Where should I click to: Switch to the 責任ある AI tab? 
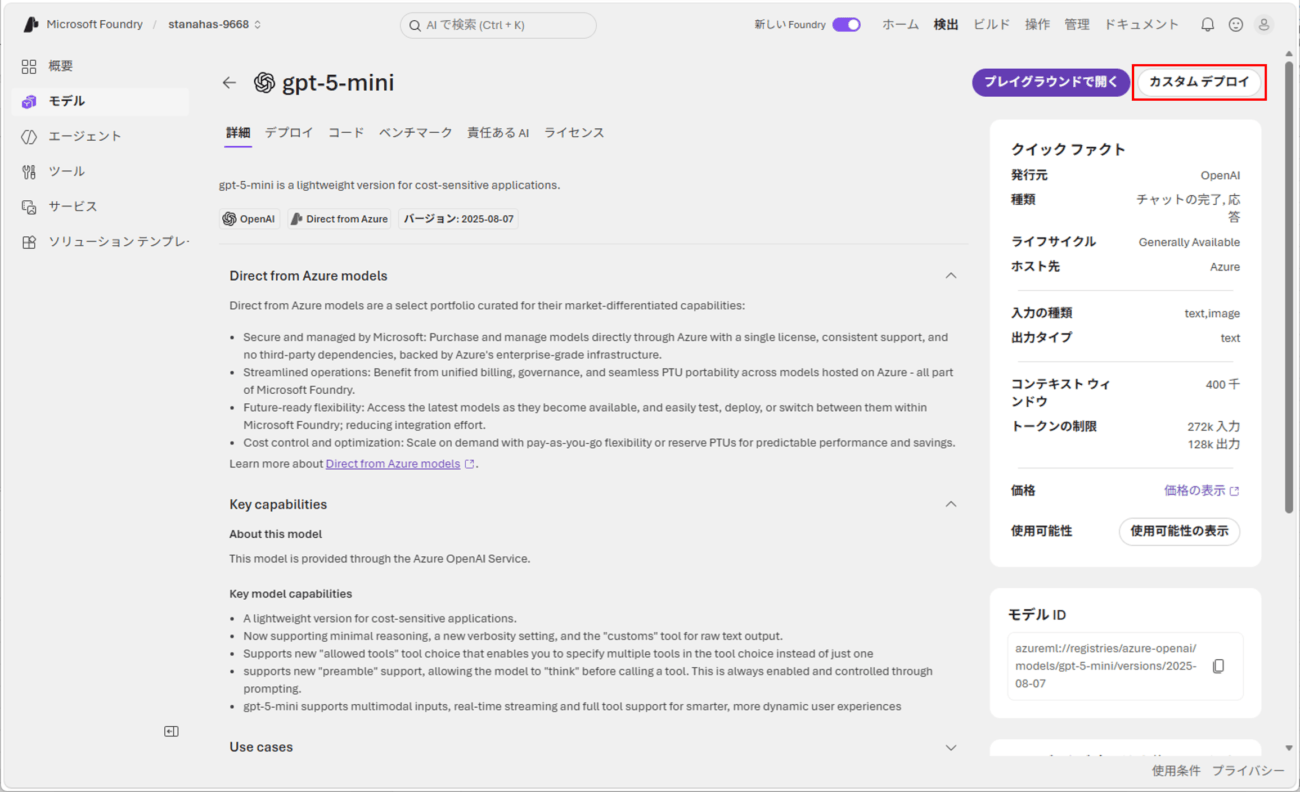coord(498,132)
